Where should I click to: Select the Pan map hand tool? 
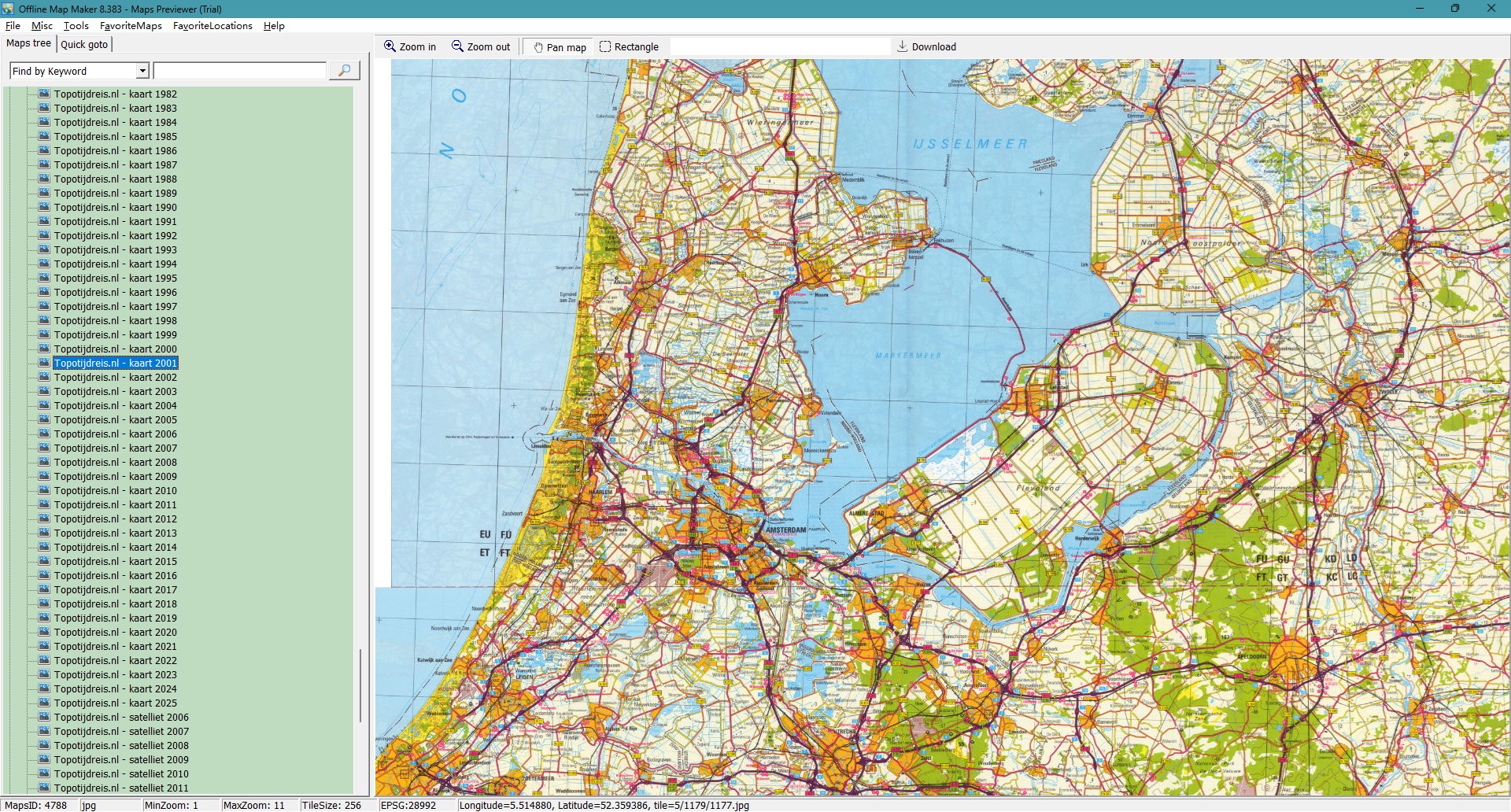pyautogui.click(x=538, y=47)
